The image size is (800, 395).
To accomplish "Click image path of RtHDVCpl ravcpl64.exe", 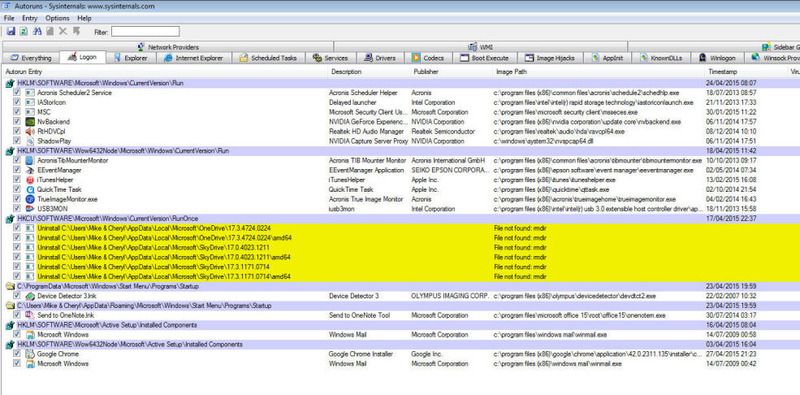I will [559, 132].
